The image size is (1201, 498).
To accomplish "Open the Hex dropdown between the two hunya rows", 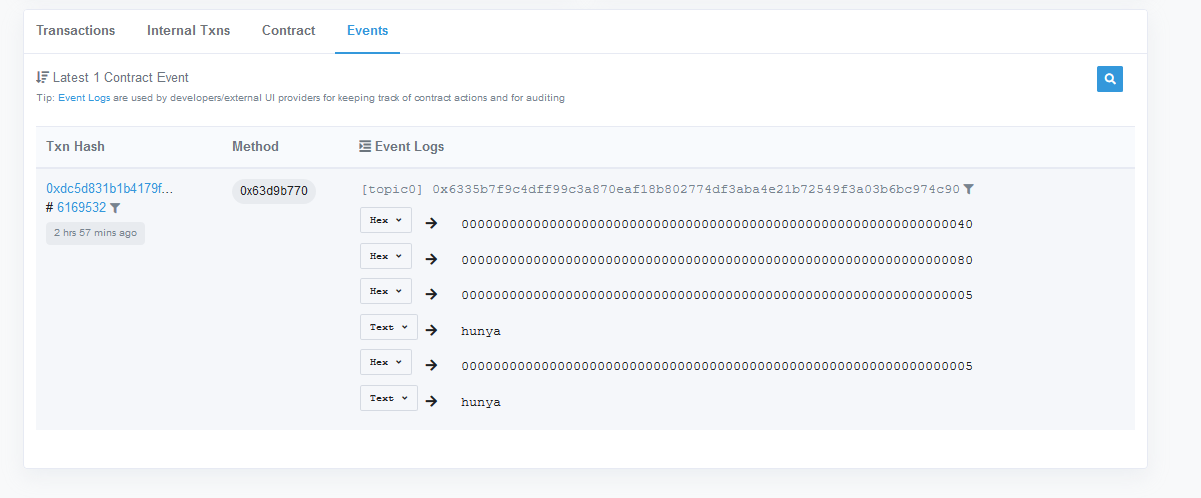I will pos(385,362).
